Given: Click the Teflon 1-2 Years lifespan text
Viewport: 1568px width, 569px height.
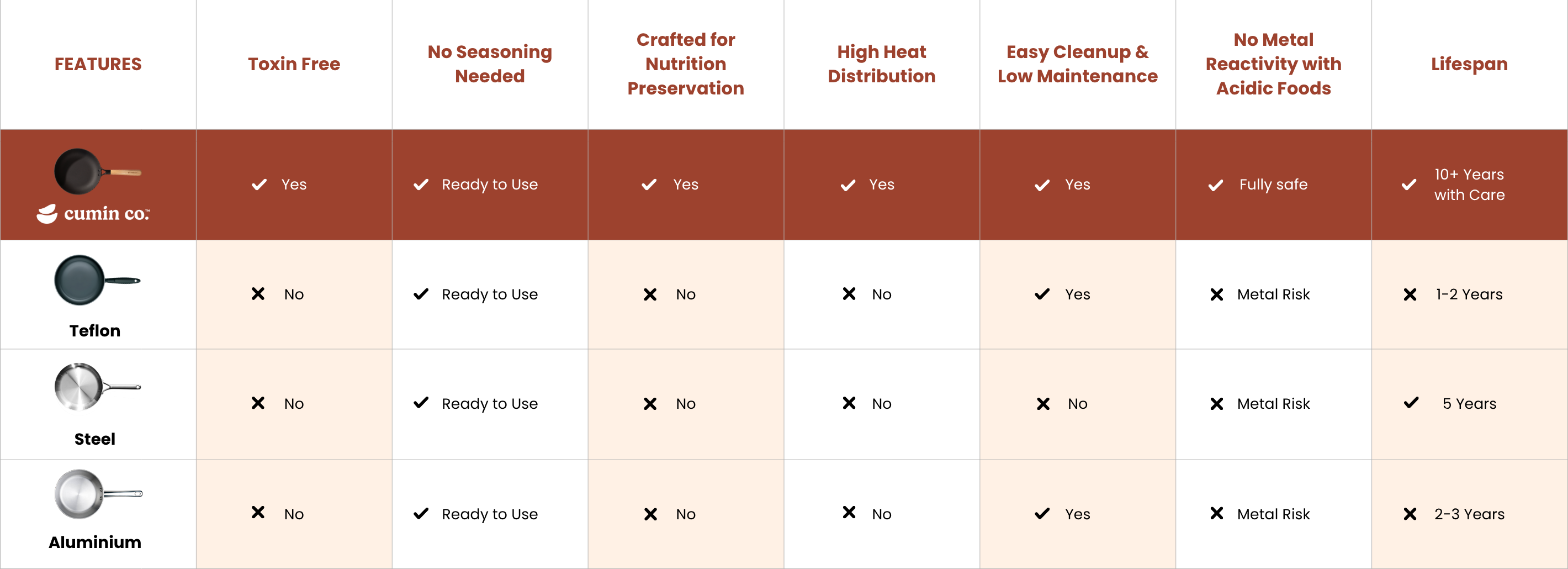Looking at the screenshot, I should coord(1469,294).
